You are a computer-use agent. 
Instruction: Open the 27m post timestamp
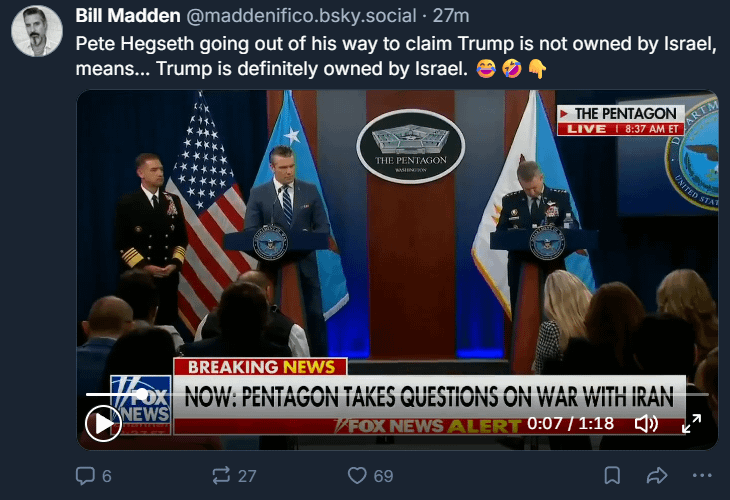[x=451, y=16]
